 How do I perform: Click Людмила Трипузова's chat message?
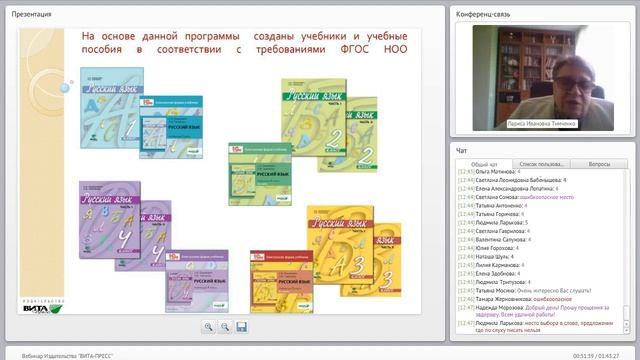click(x=494, y=282)
